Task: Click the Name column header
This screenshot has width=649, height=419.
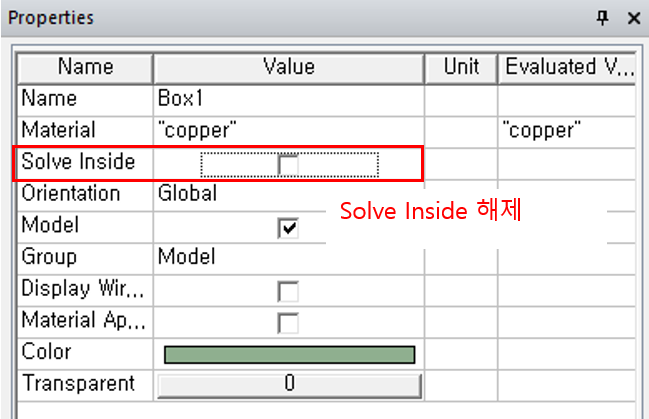Action: click(x=85, y=68)
